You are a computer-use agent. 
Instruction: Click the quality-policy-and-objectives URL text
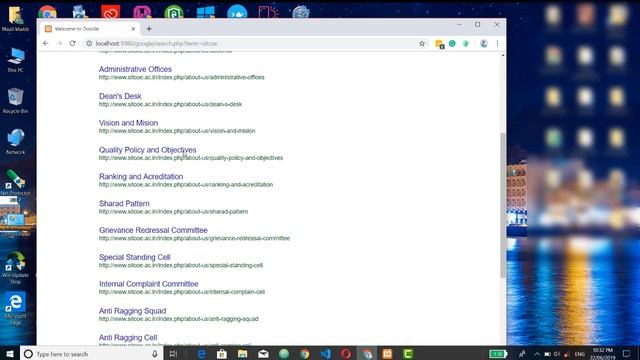pos(191,158)
